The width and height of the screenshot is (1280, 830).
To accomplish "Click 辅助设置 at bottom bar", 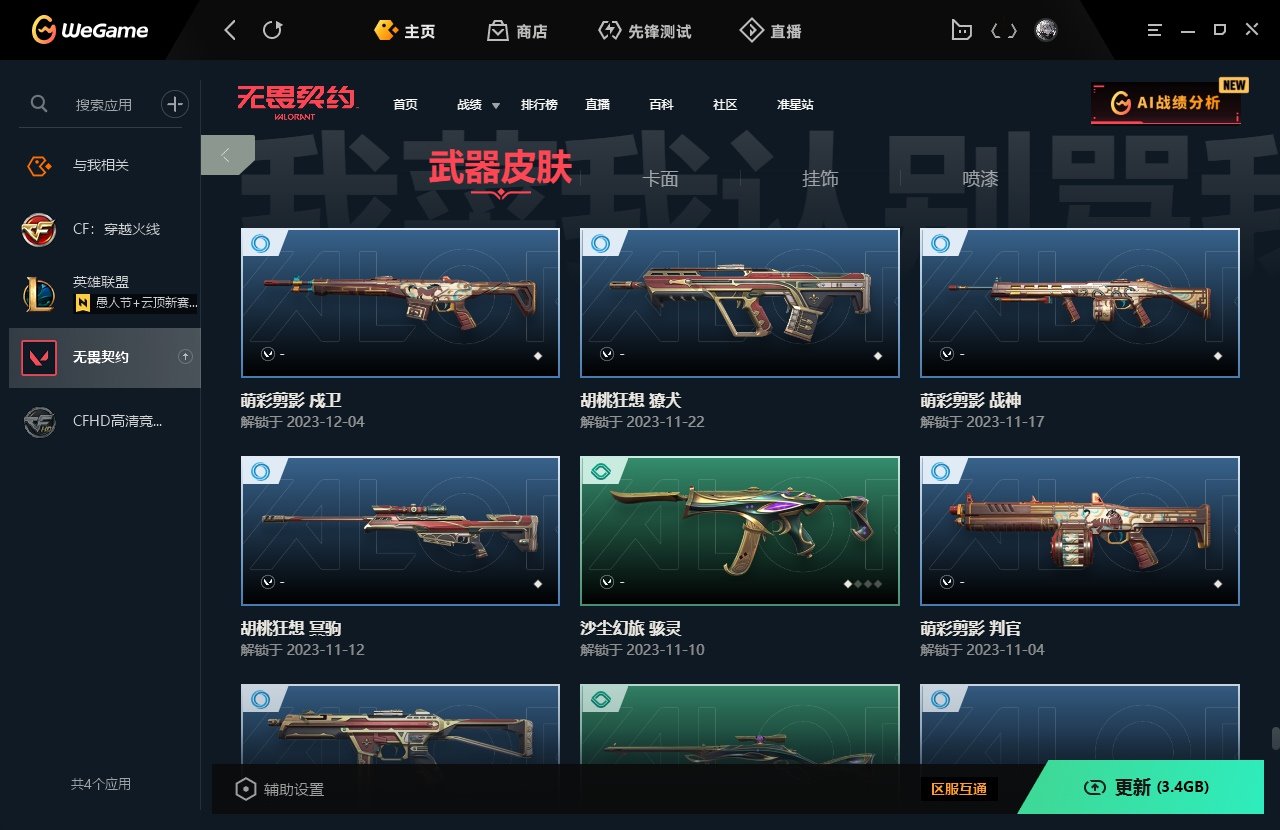I will pyautogui.click(x=280, y=789).
